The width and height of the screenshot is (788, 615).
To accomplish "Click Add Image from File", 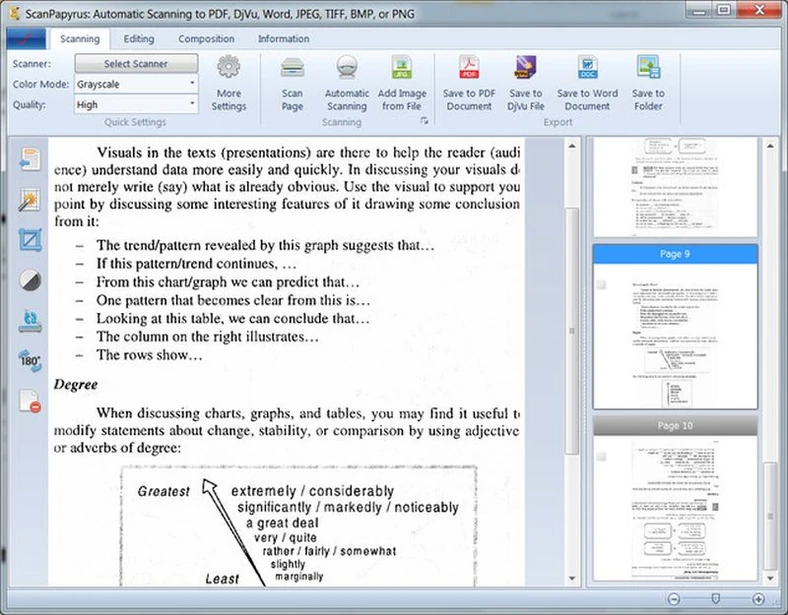I will click(x=400, y=70).
